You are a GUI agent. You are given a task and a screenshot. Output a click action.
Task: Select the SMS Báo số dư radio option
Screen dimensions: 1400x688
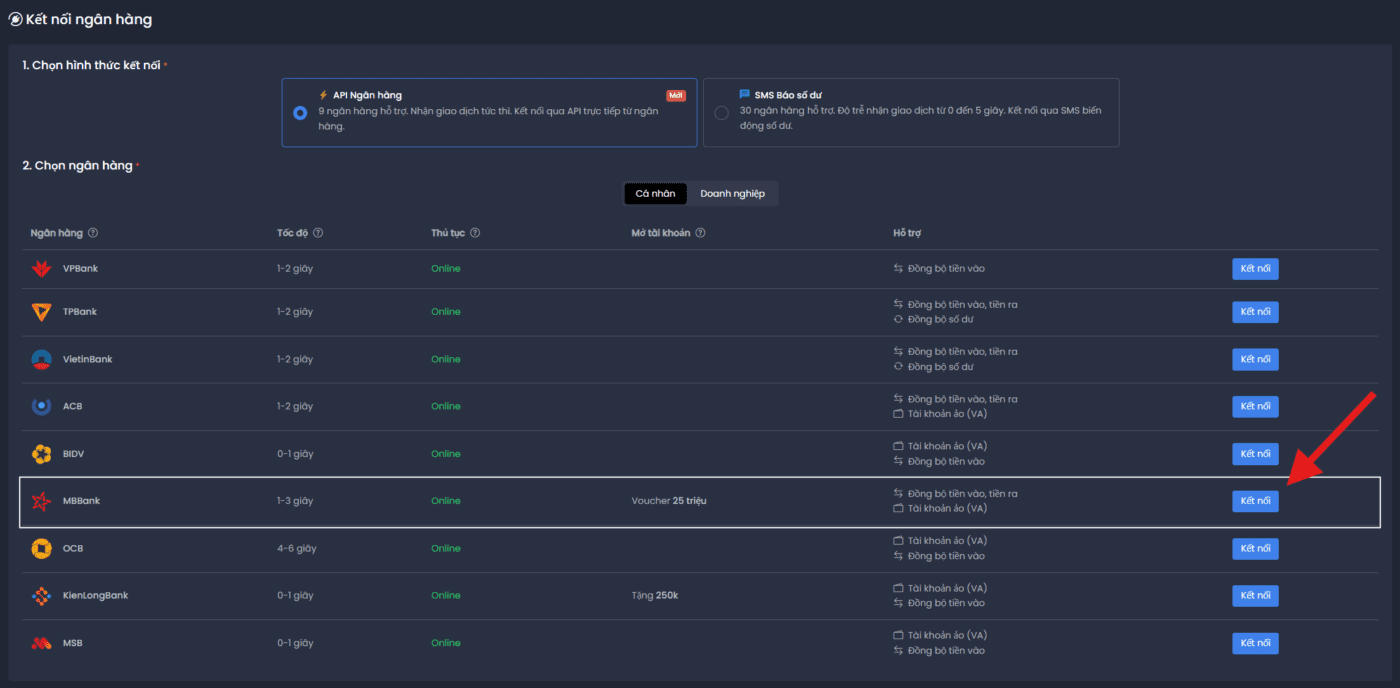point(721,113)
